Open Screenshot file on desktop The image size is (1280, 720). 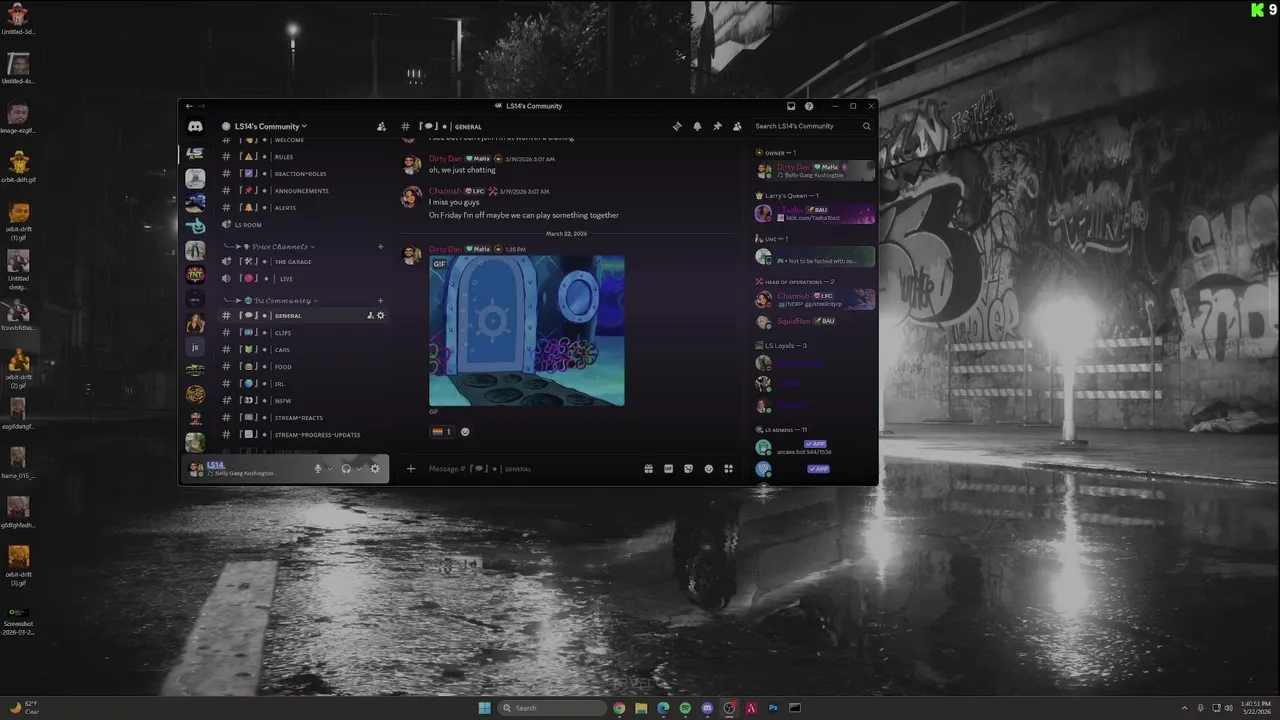tap(18, 621)
